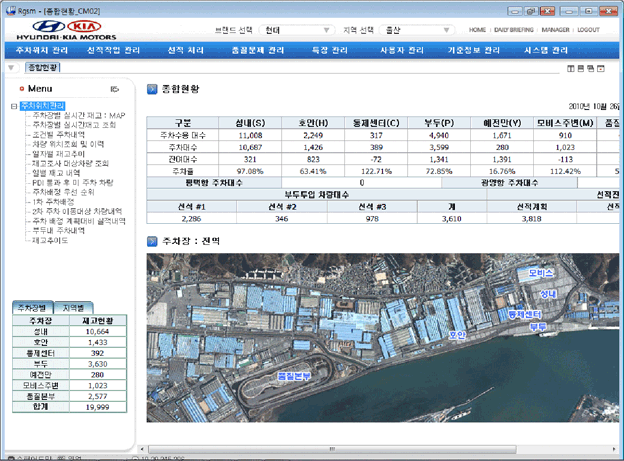Click the 품질본부 label on the map
This screenshot has width=624, height=461.
(295, 375)
